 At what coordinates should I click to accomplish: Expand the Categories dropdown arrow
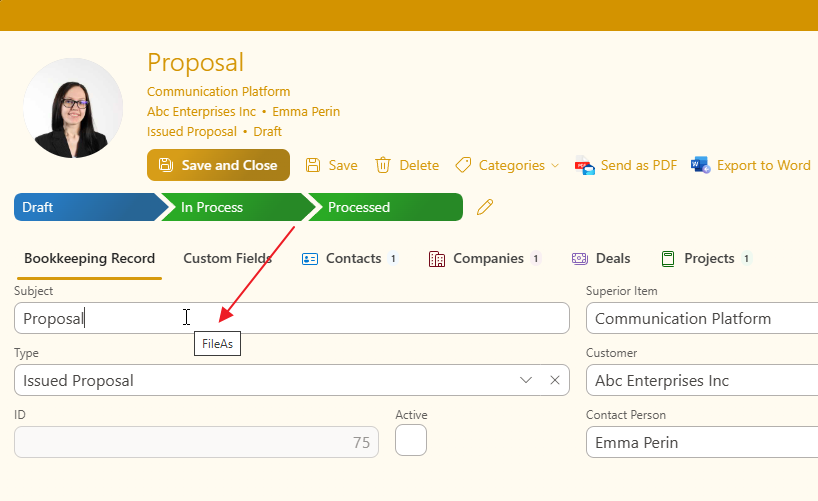(x=555, y=166)
